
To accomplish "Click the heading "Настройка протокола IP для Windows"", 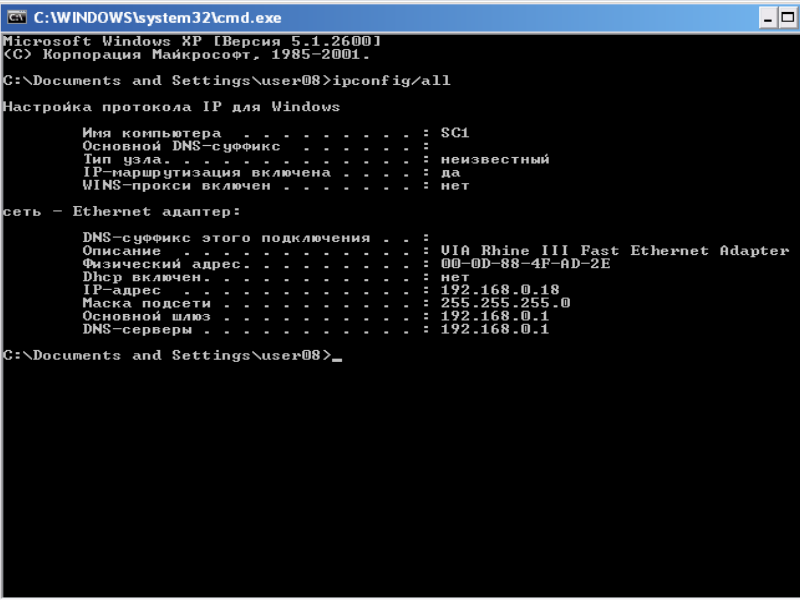I will (x=171, y=107).
